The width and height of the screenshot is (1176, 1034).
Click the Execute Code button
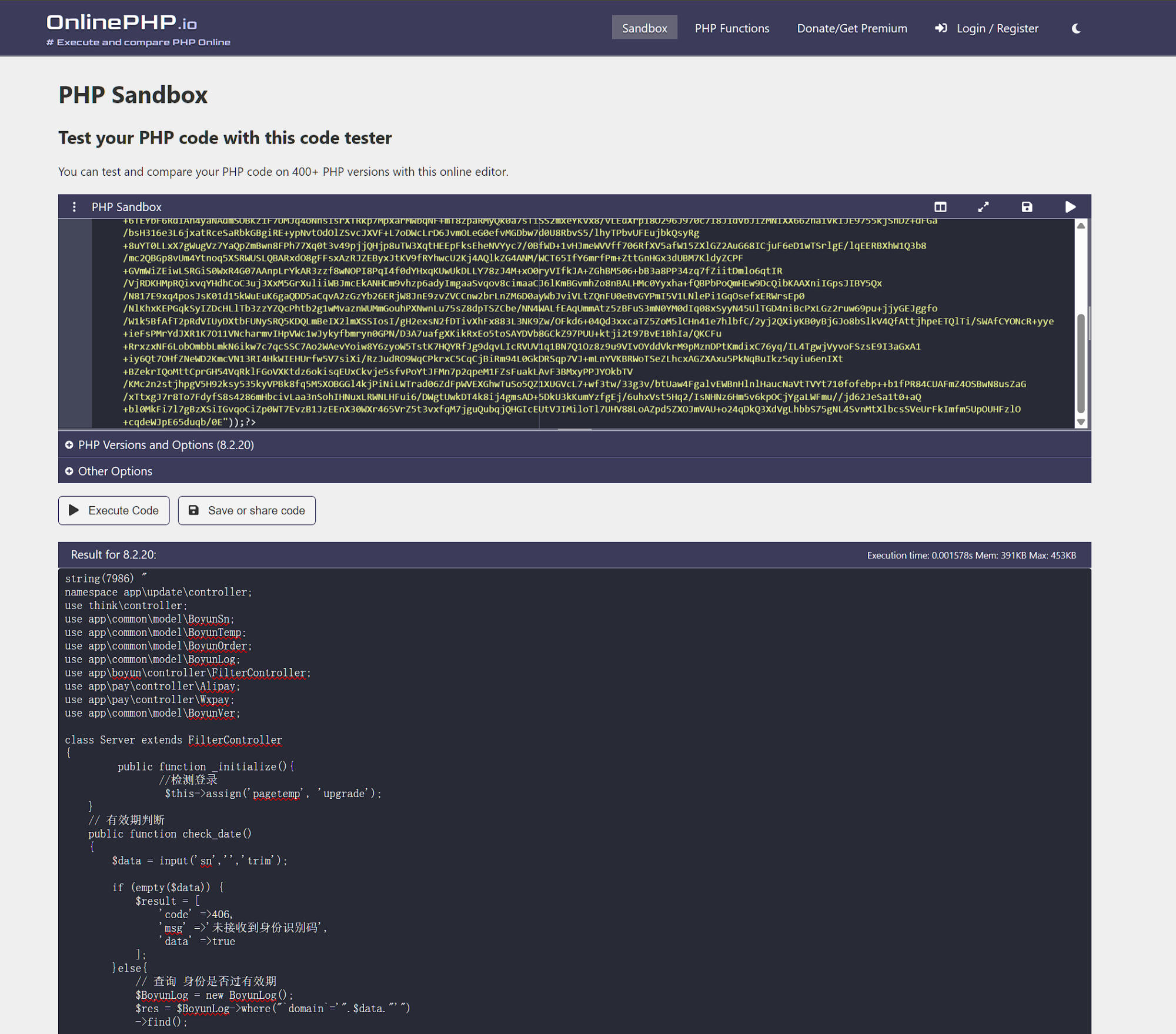(x=114, y=510)
